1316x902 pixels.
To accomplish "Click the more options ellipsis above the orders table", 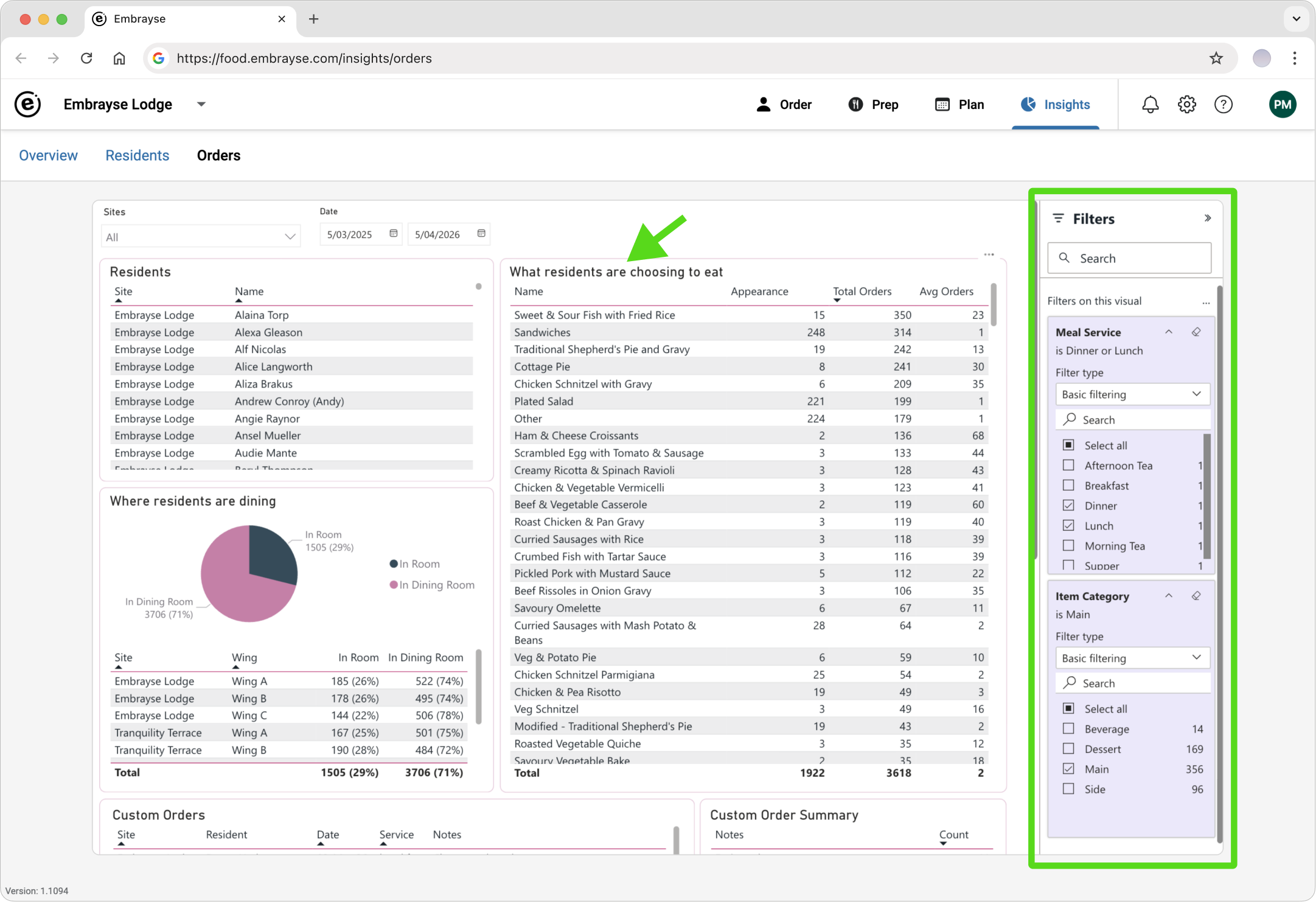I will click(x=989, y=255).
